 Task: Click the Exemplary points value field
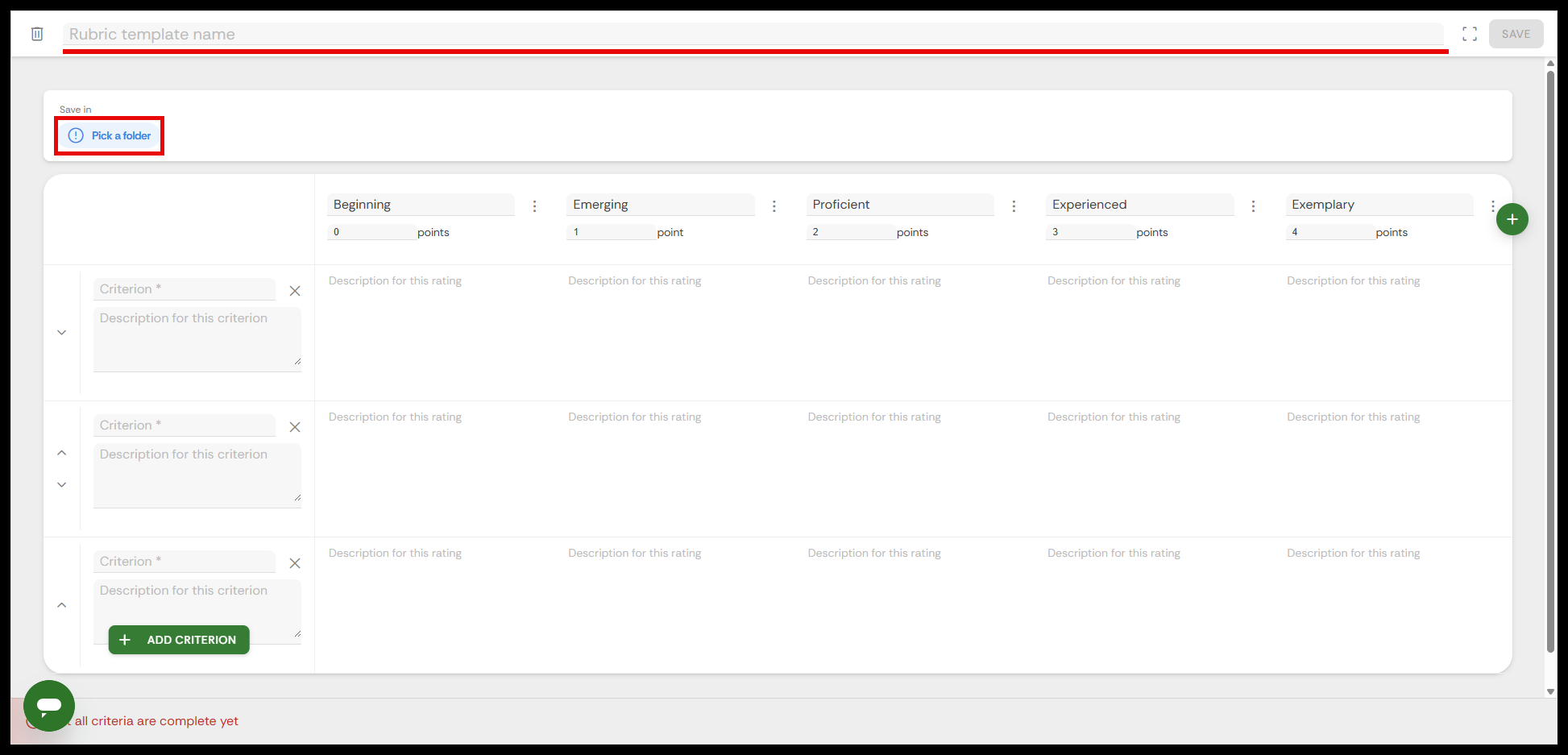1329,232
